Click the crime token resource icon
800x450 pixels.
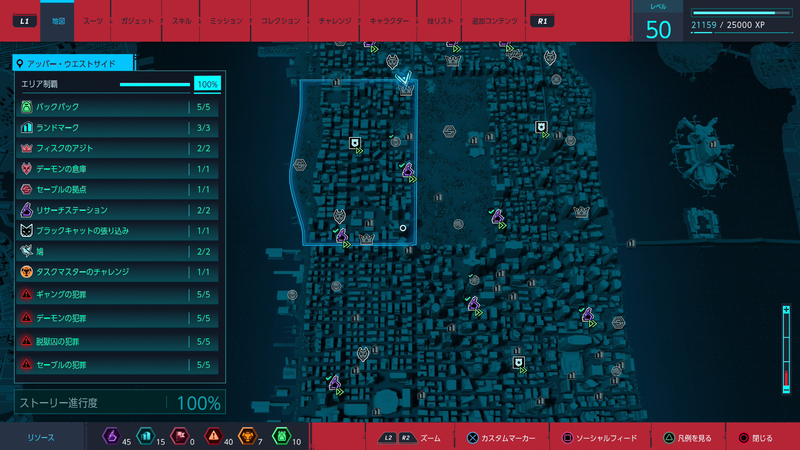click(x=213, y=436)
